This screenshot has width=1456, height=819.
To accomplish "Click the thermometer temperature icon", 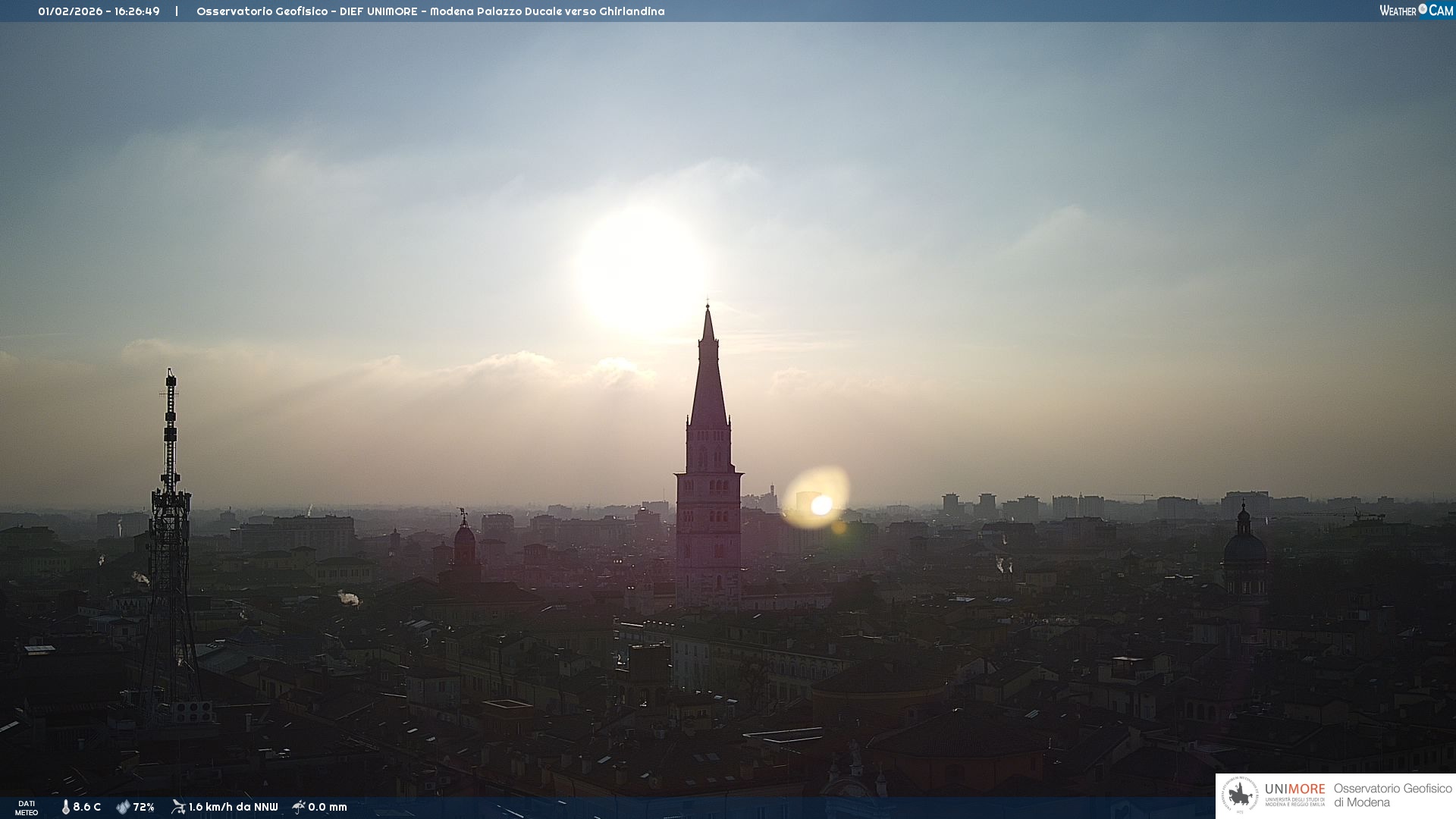I will [65, 807].
